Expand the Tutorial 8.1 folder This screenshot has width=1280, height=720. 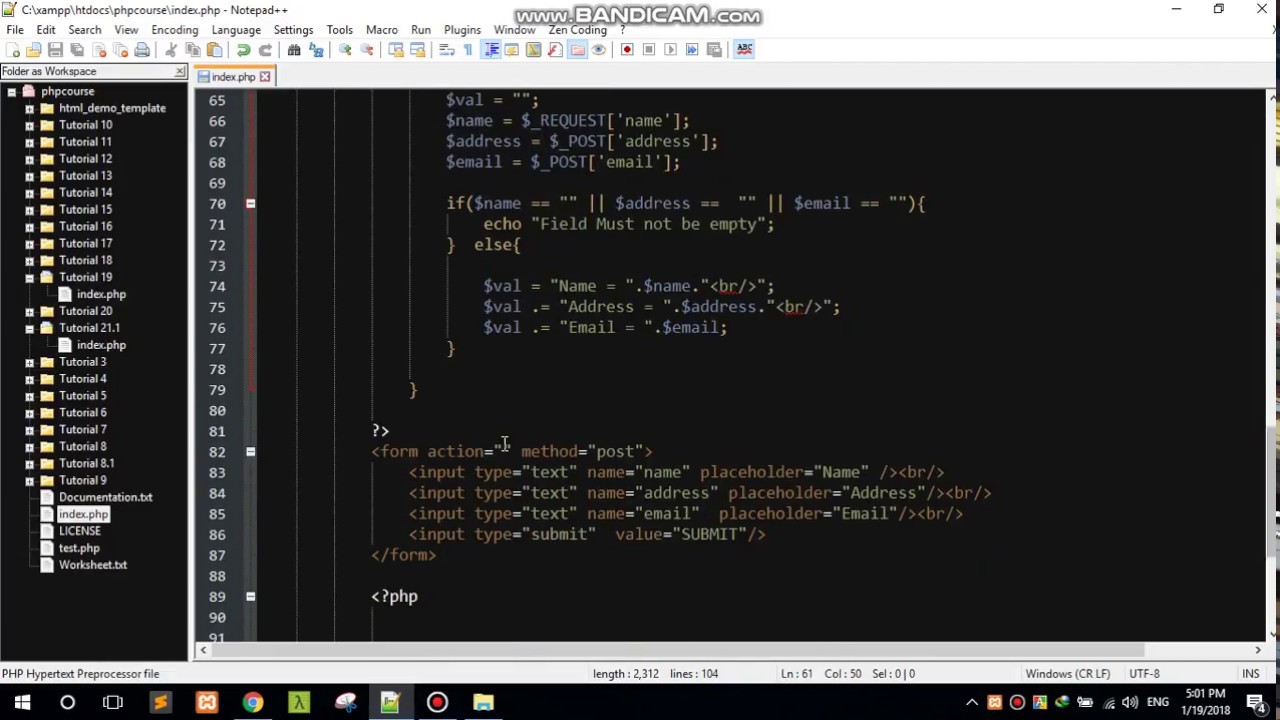29,463
